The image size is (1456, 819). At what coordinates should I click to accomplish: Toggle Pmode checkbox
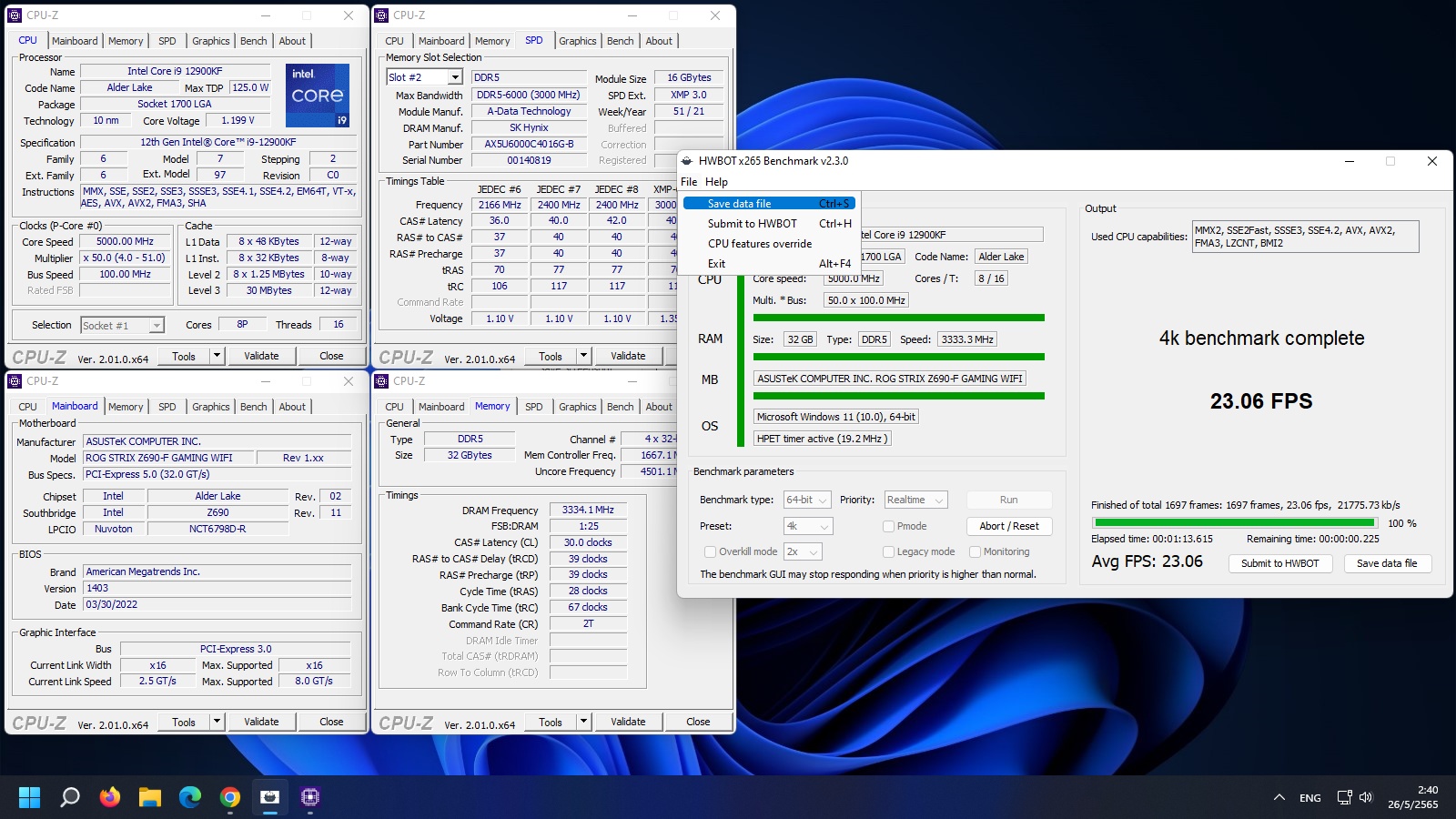coord(888,526)
